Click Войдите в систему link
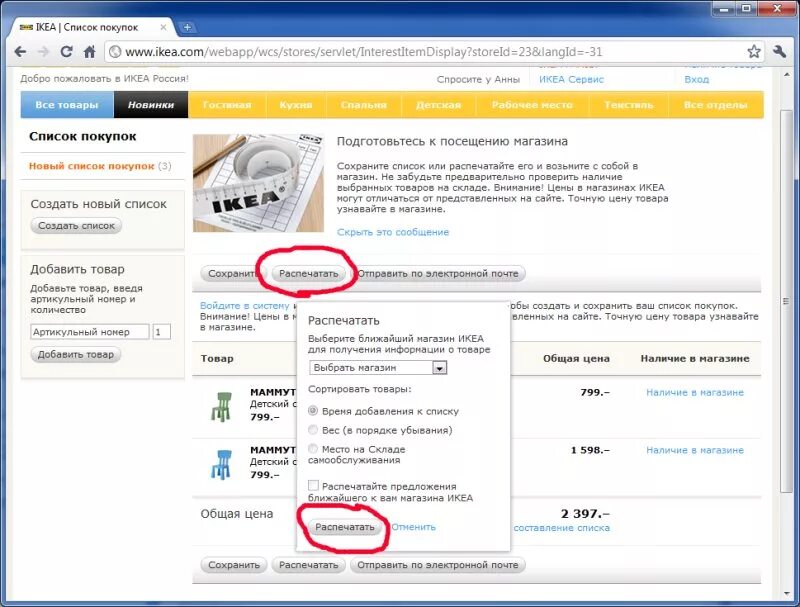800x607 pixels. pyautogui.click(x=244, y=306)
